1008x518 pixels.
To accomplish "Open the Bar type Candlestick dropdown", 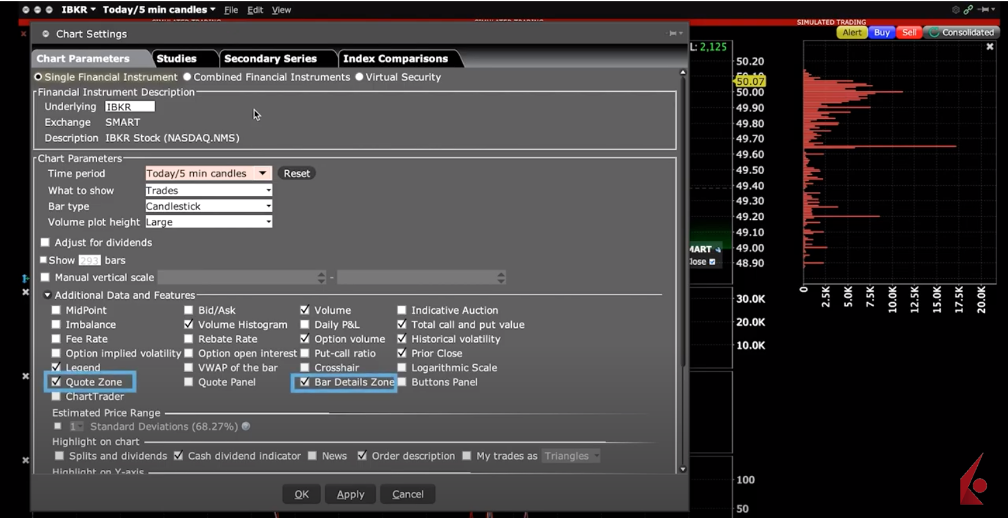I will (x=208, y=206).
